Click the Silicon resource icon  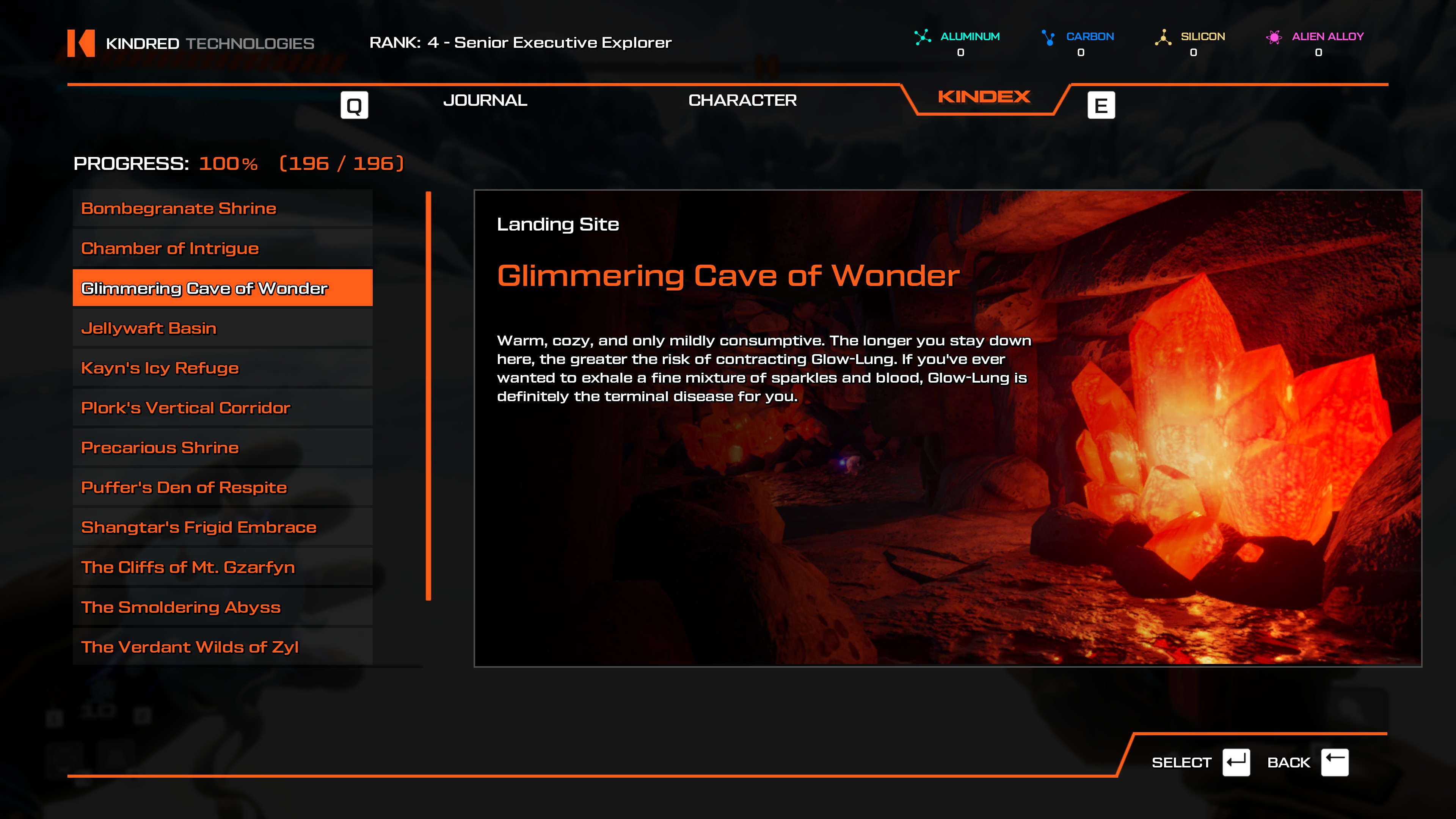coord(1163,37)
